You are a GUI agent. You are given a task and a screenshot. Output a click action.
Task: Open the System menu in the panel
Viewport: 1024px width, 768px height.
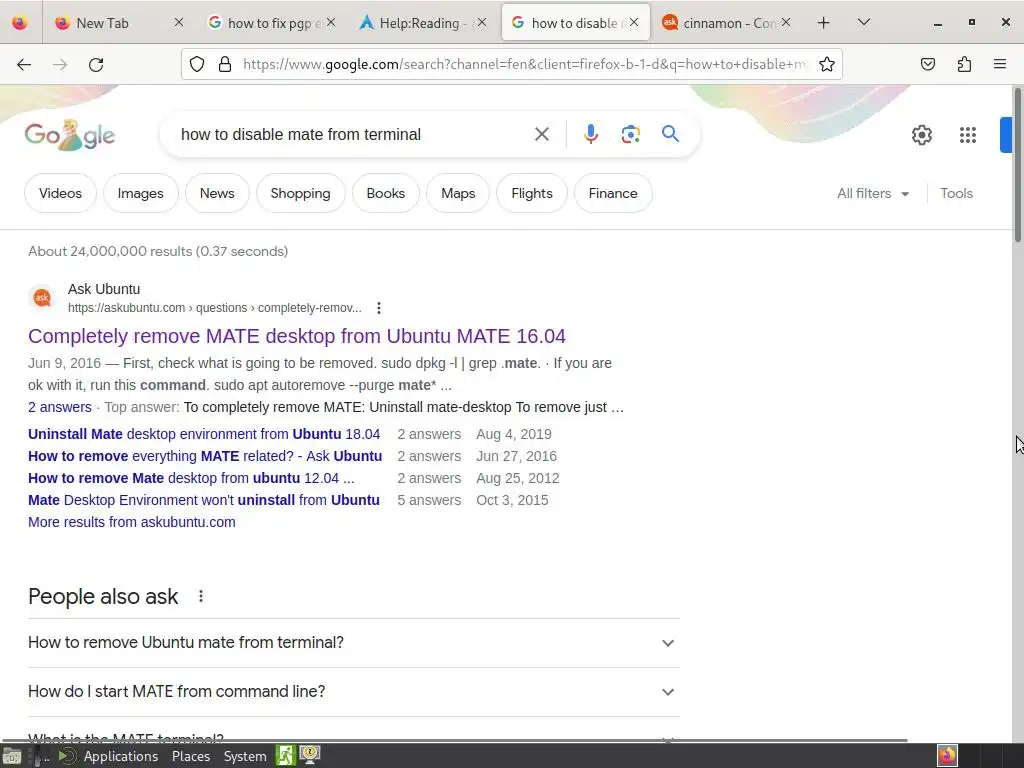pos(245,756)
